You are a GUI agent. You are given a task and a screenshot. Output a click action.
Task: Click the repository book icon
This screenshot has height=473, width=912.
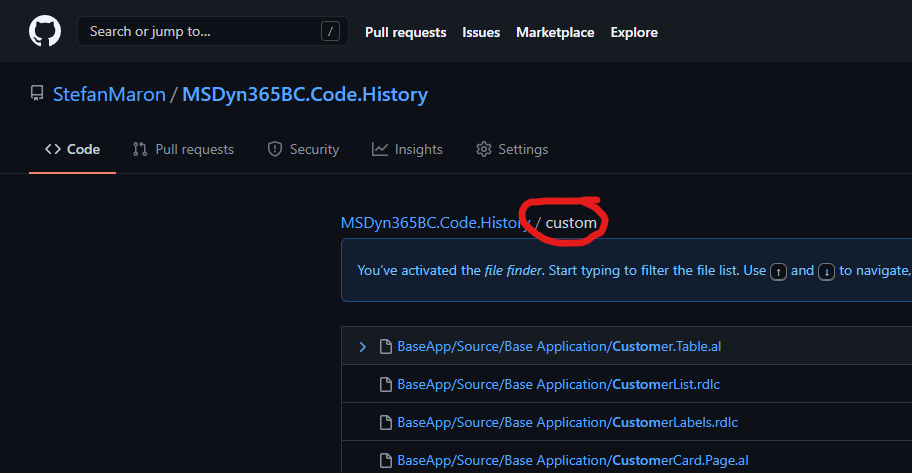click(x=36, y=95)
